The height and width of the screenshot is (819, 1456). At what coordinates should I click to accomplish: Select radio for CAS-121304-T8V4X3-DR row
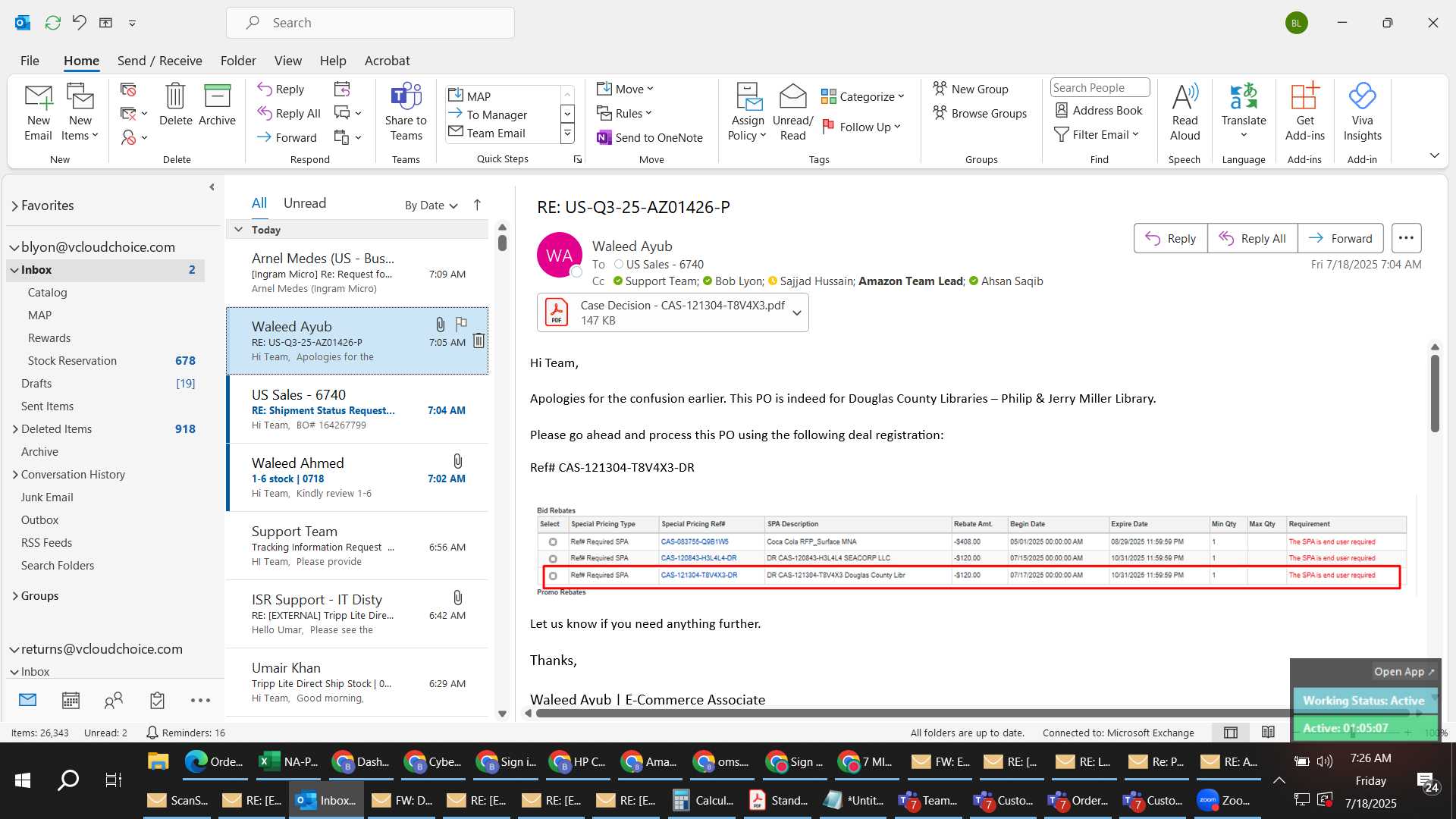pos(553,576)
